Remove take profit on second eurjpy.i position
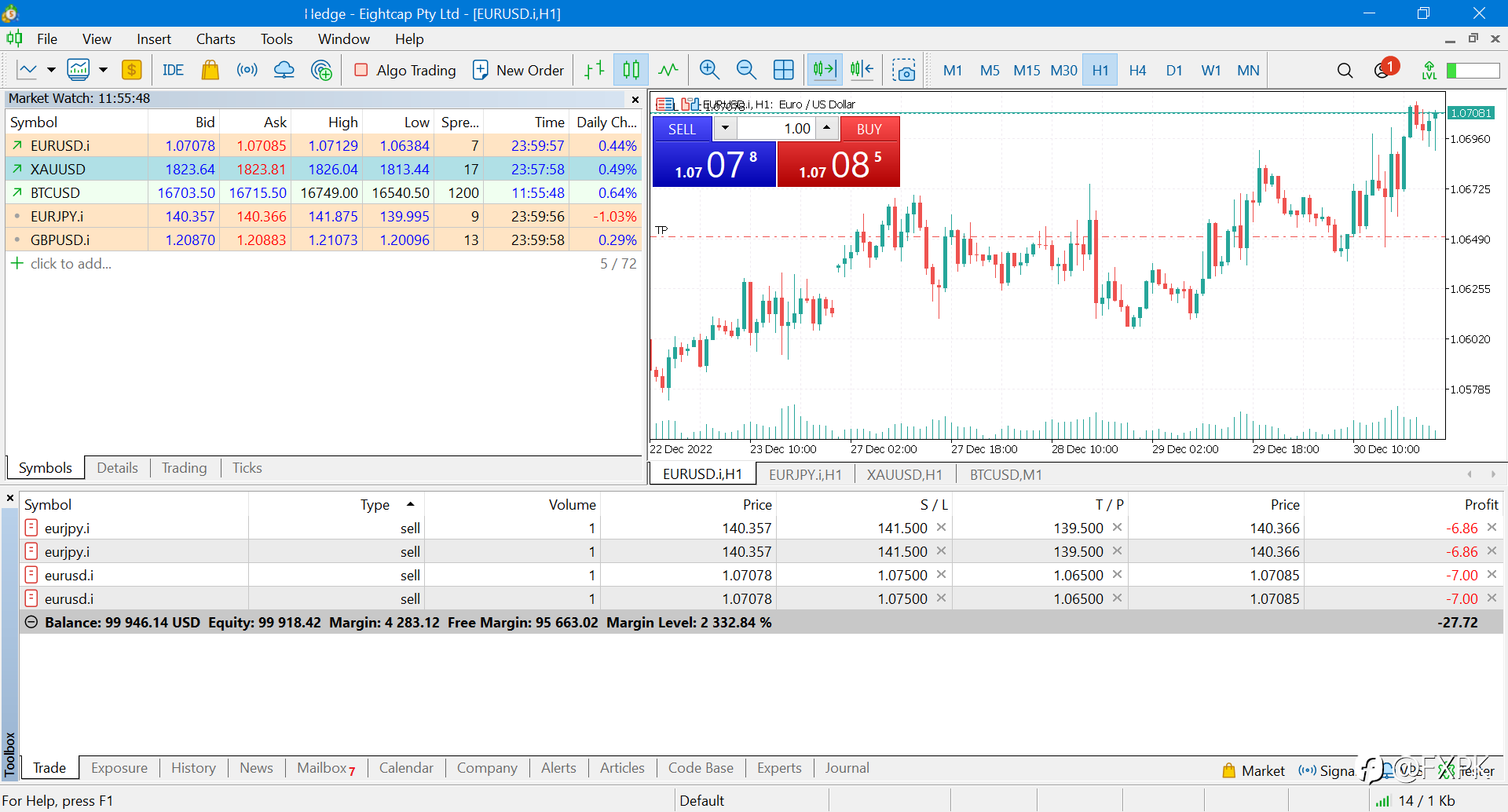This screenshot has height=812, width=1508. pyautogui.click(x=1117, y=551)
